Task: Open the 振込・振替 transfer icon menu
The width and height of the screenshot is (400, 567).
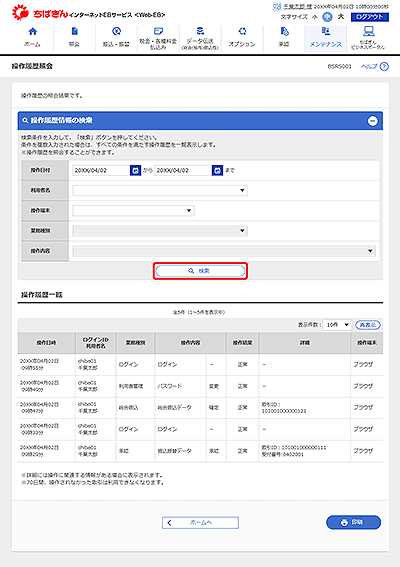Action: point(116,31)
